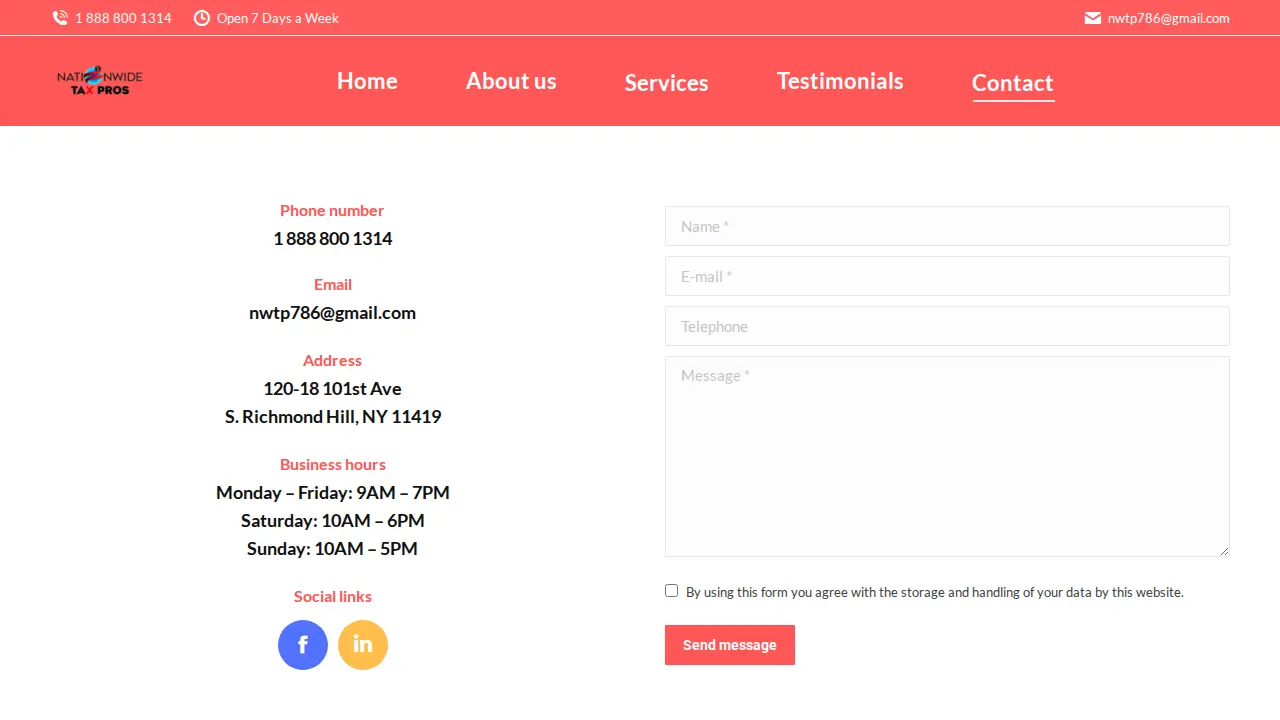Click the Address heading

(x=333, y=360)
